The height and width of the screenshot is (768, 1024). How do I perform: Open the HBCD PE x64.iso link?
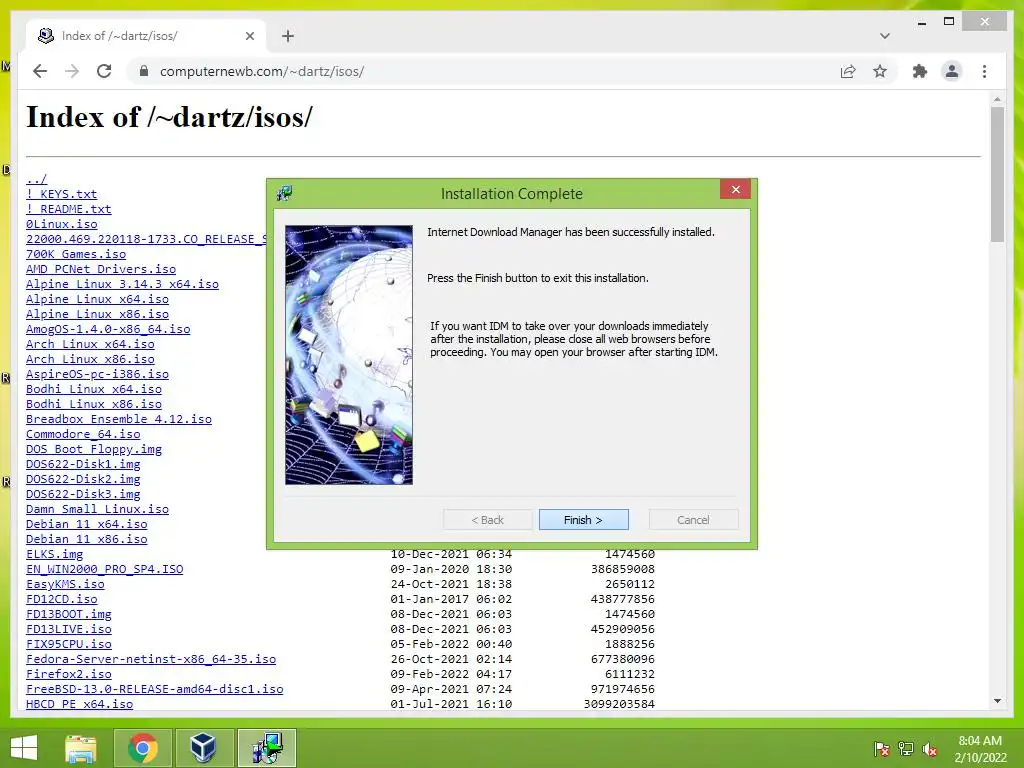tap(79, 705)
